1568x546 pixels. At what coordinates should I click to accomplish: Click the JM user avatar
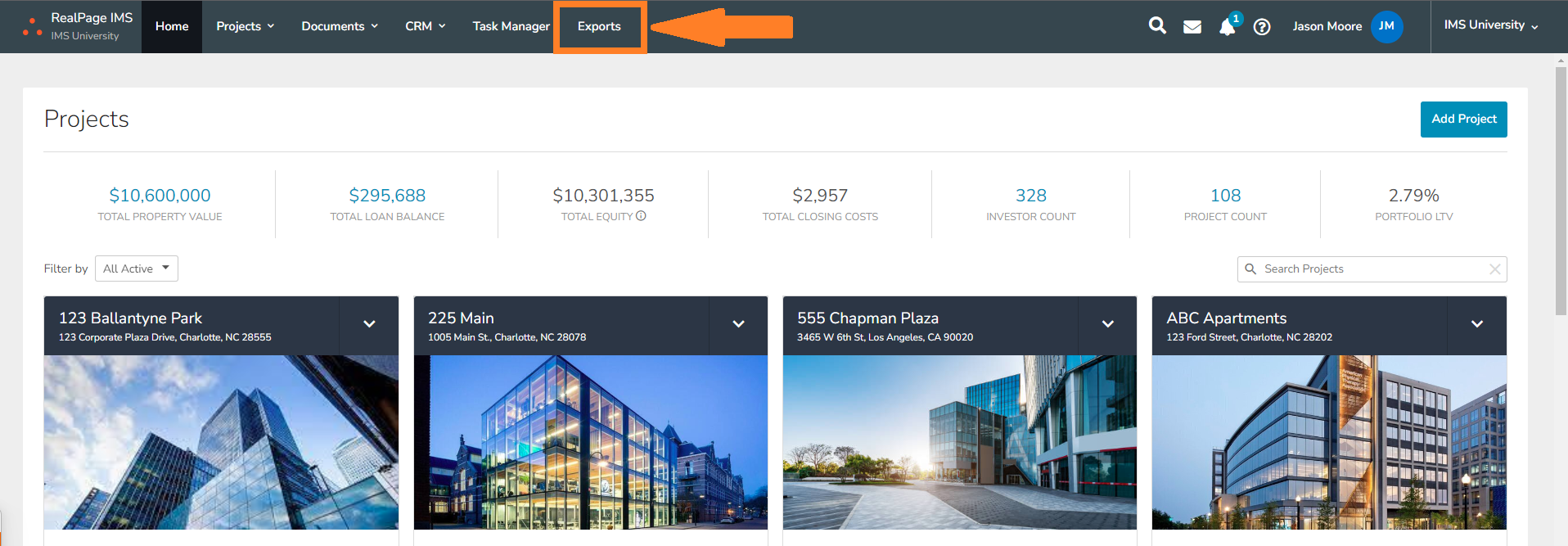tap(1386, 26)
